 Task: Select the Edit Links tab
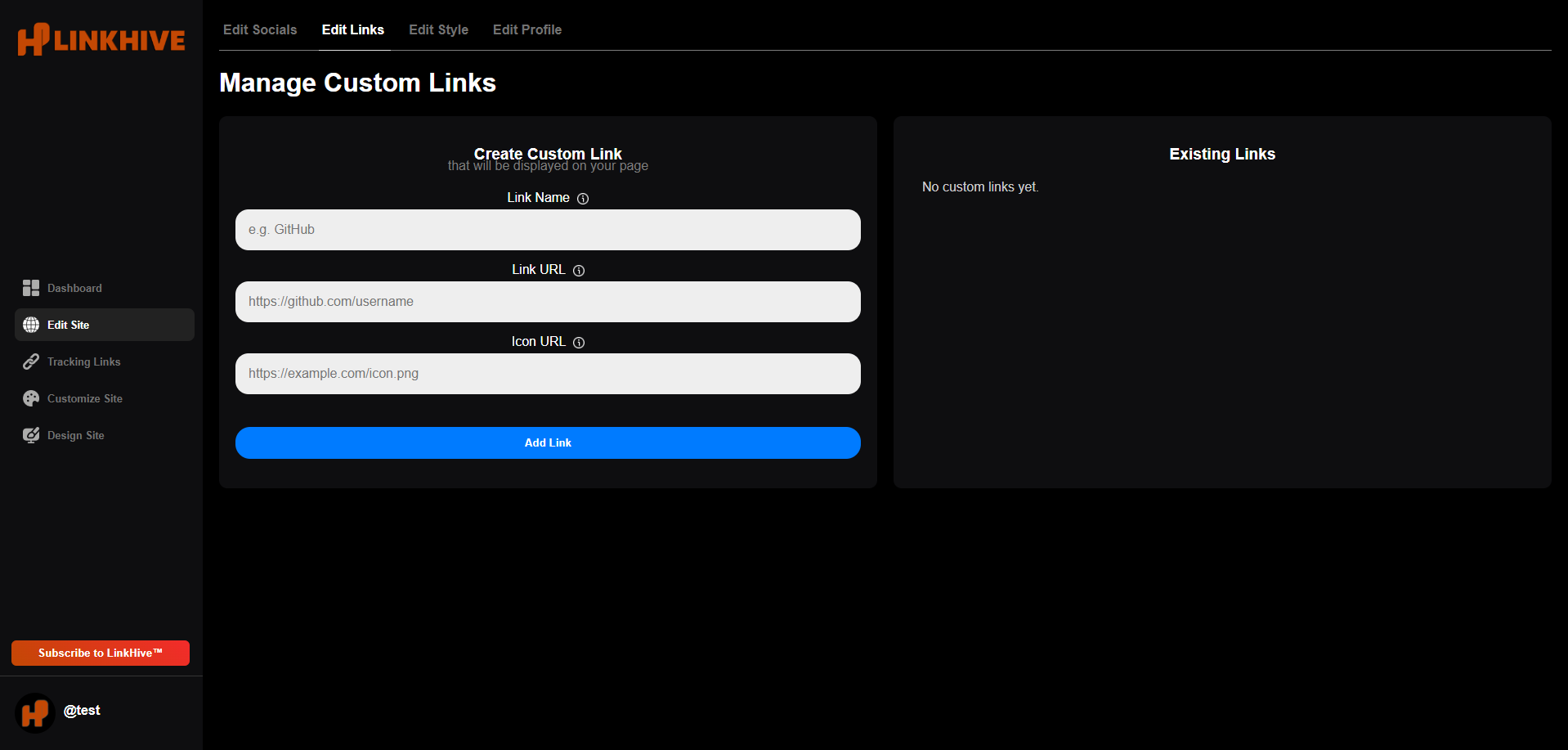pos(353,29)
